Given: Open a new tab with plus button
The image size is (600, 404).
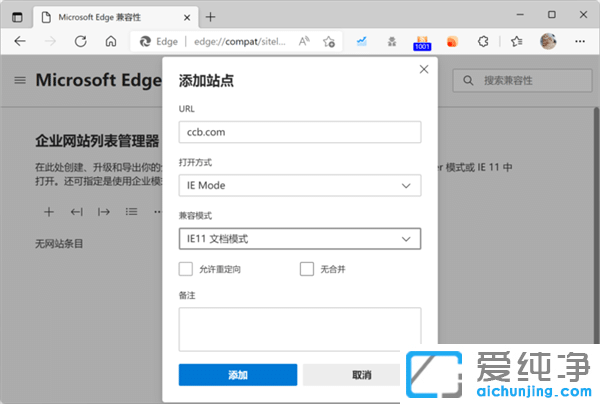Looking at the screenshot, I should coord(210,17).
